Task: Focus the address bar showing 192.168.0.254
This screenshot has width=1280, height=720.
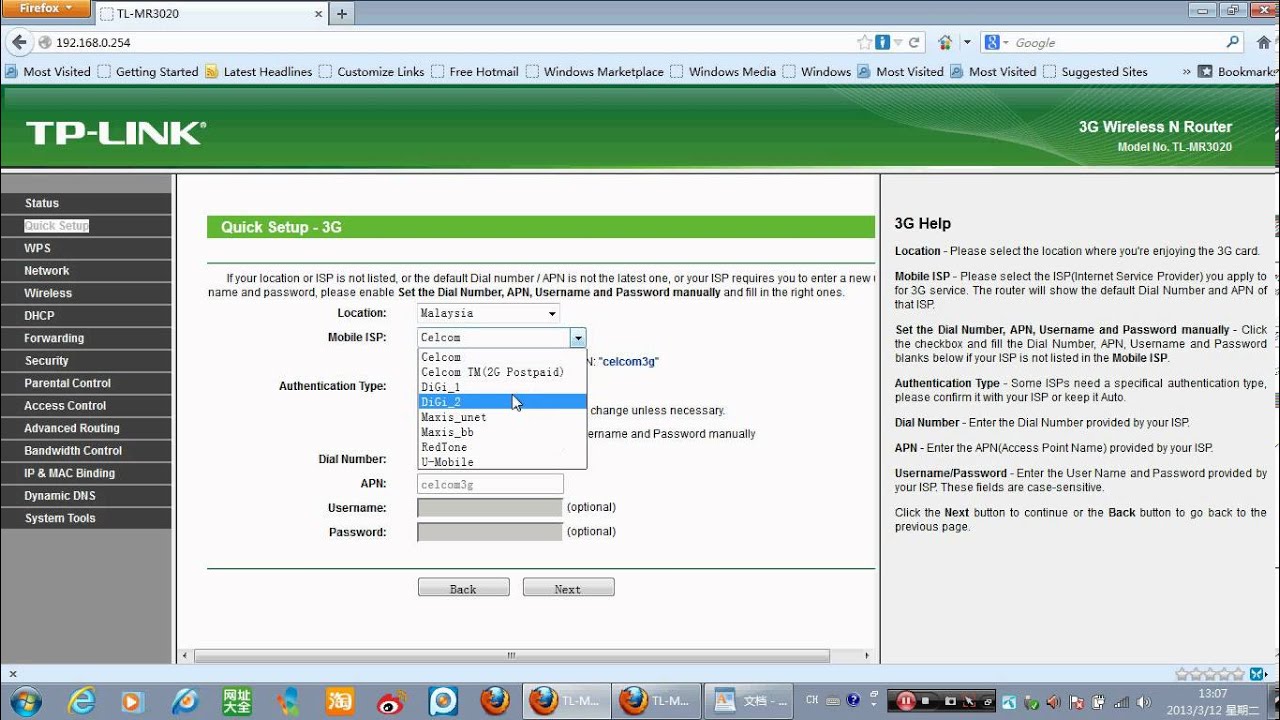Action: (x=445, y=43)
